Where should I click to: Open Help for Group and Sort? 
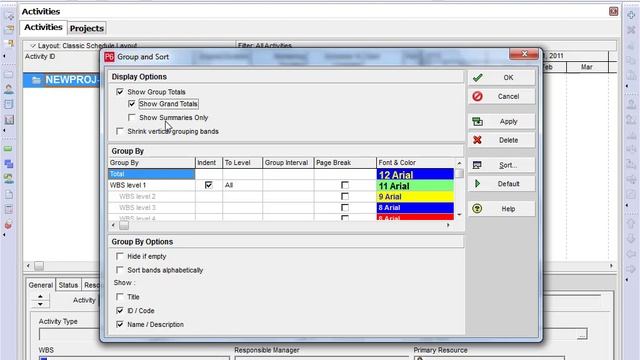[x=502, y=209]
